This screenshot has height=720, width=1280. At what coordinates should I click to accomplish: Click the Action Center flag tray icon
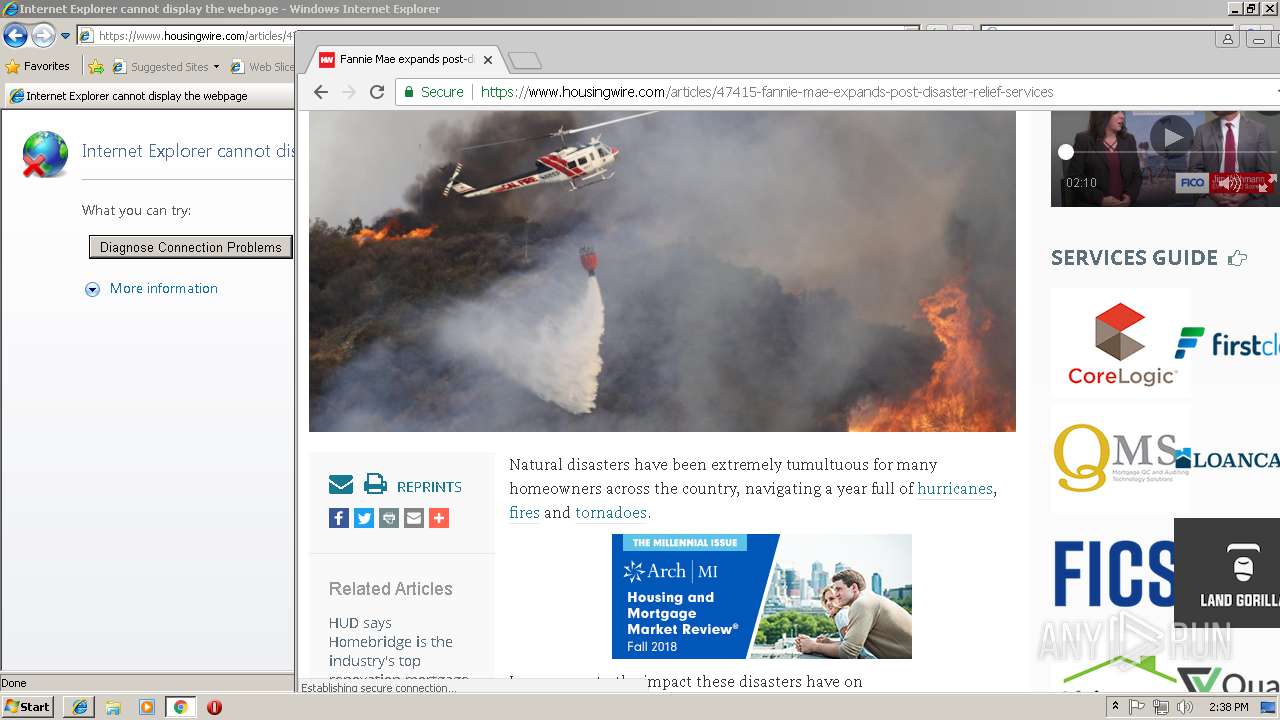[x=1137, y=707]
